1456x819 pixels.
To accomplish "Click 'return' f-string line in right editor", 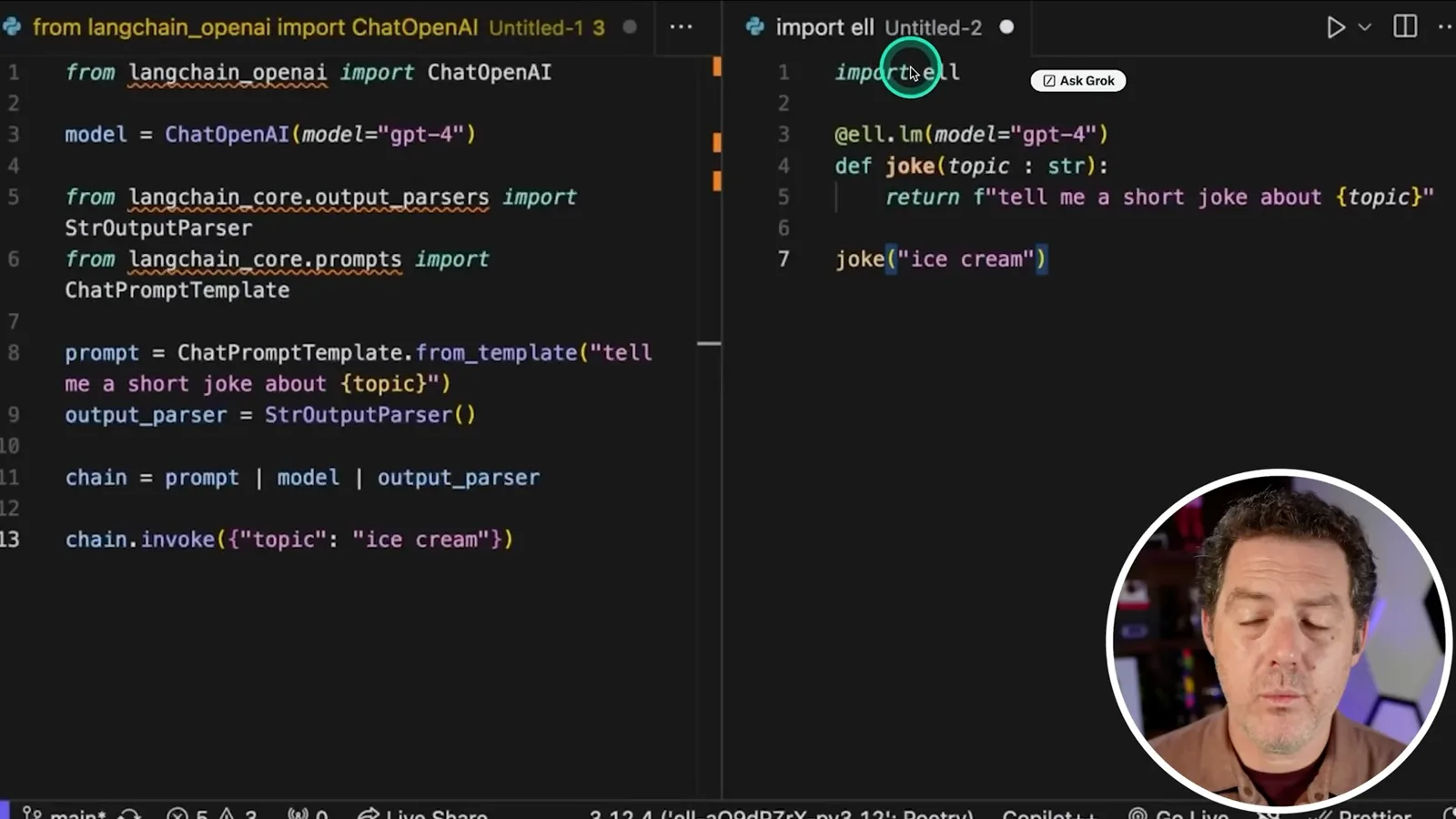I will pyautogui.click(x=1159, y=197).
